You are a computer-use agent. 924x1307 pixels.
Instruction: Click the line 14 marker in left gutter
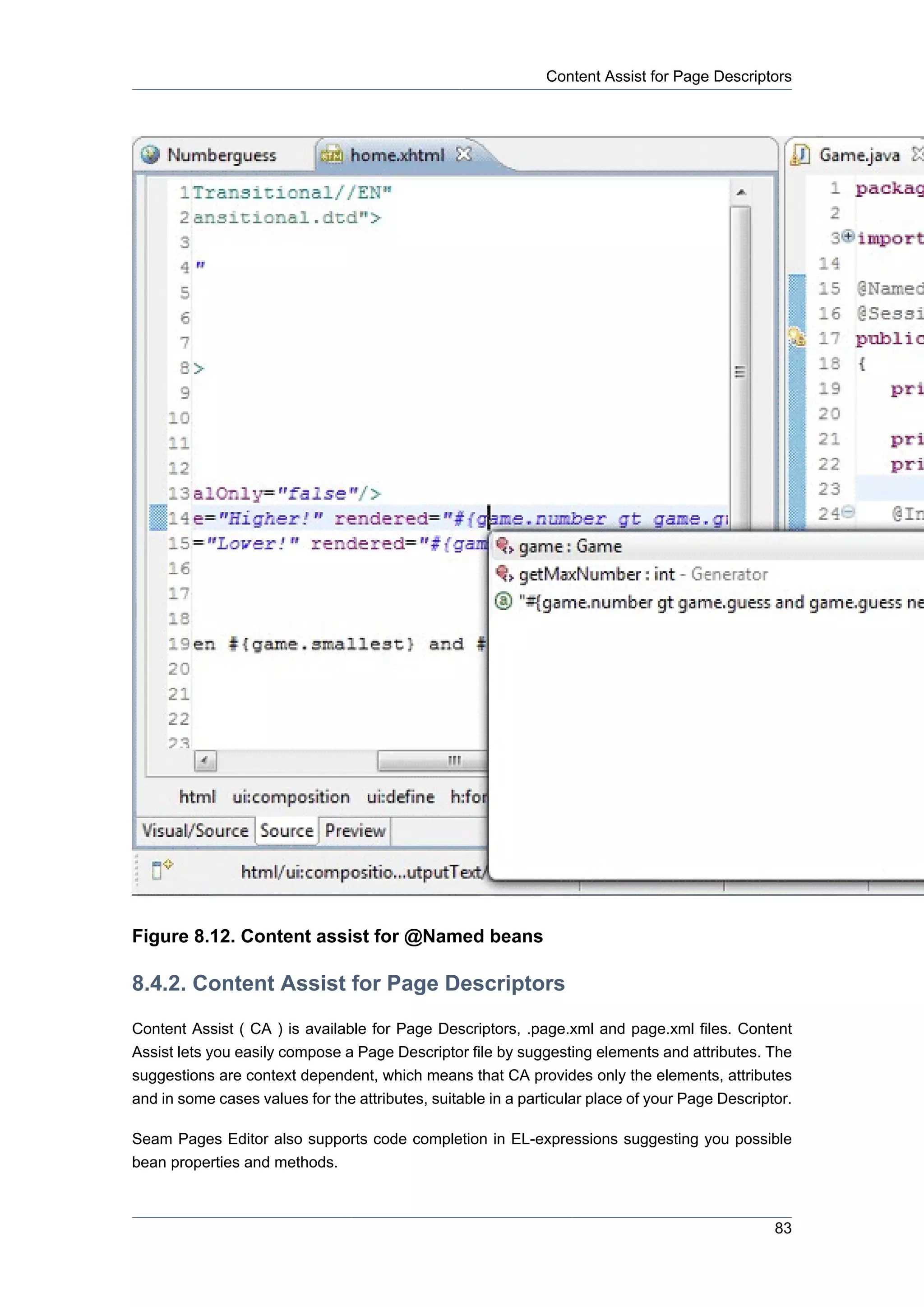tap(158, 518)
